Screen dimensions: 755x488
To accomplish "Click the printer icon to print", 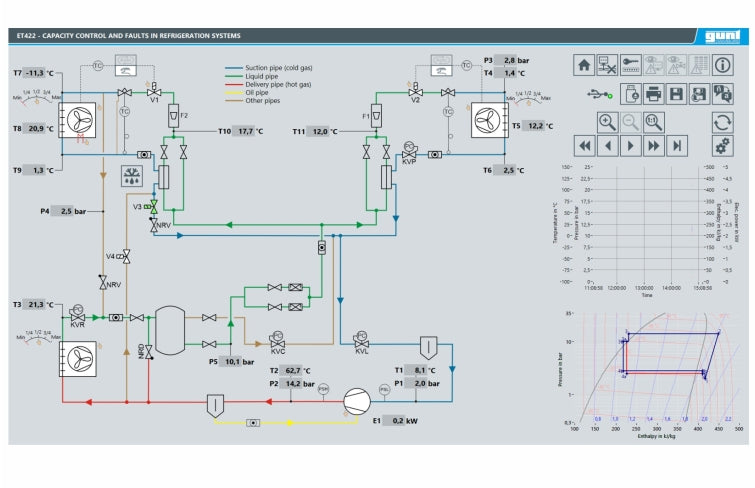I will (654, 94).
